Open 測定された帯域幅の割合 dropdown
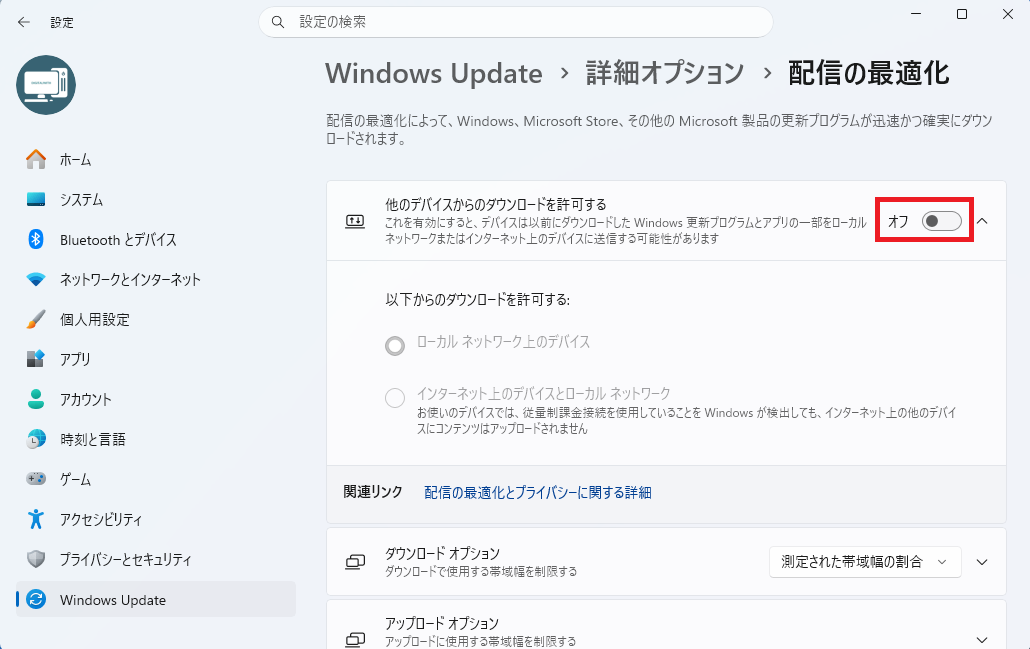 tap(865, 562)
